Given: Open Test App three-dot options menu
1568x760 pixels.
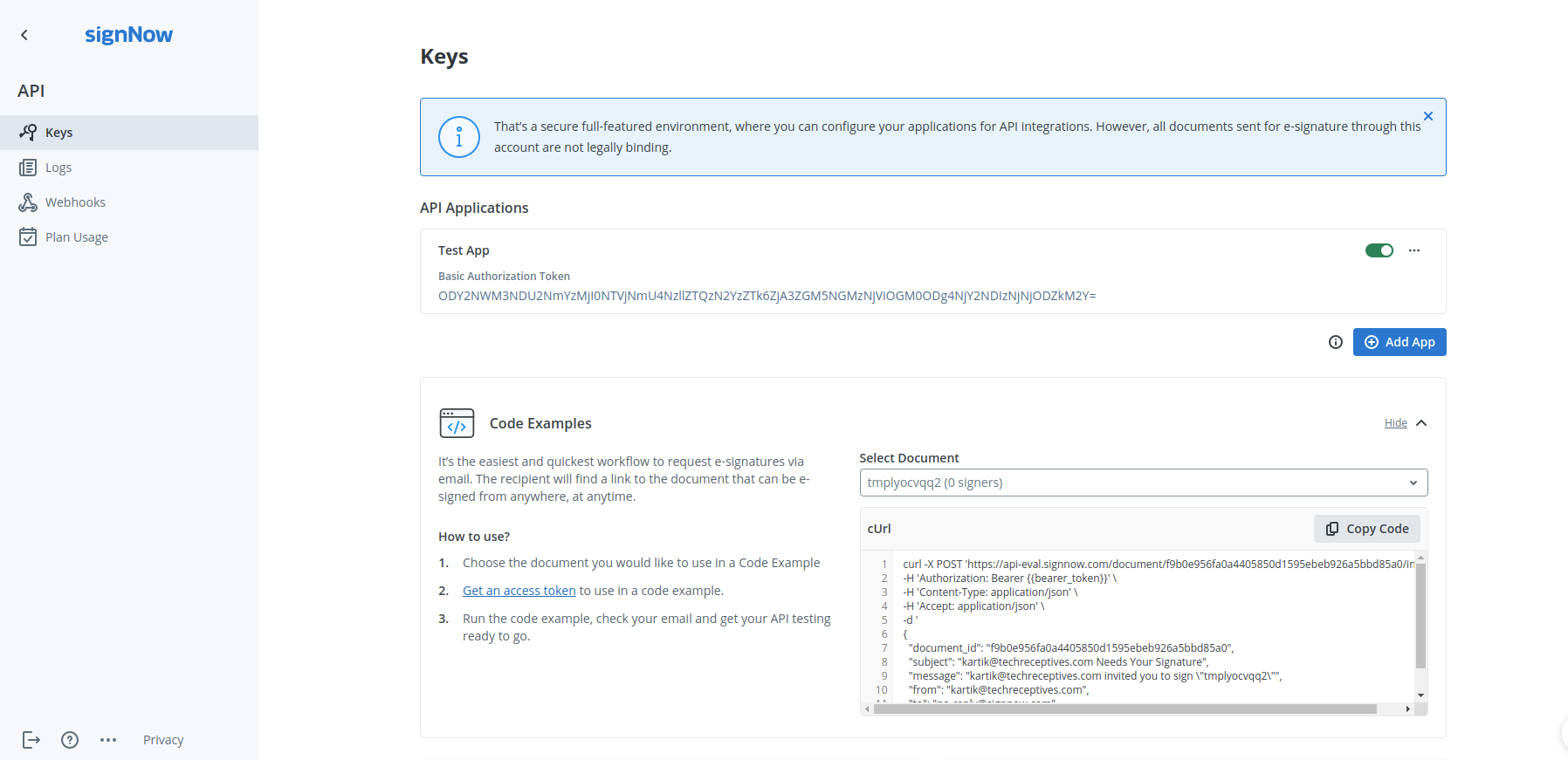Looking at the screenshot, I should (x=1414, y=250).
